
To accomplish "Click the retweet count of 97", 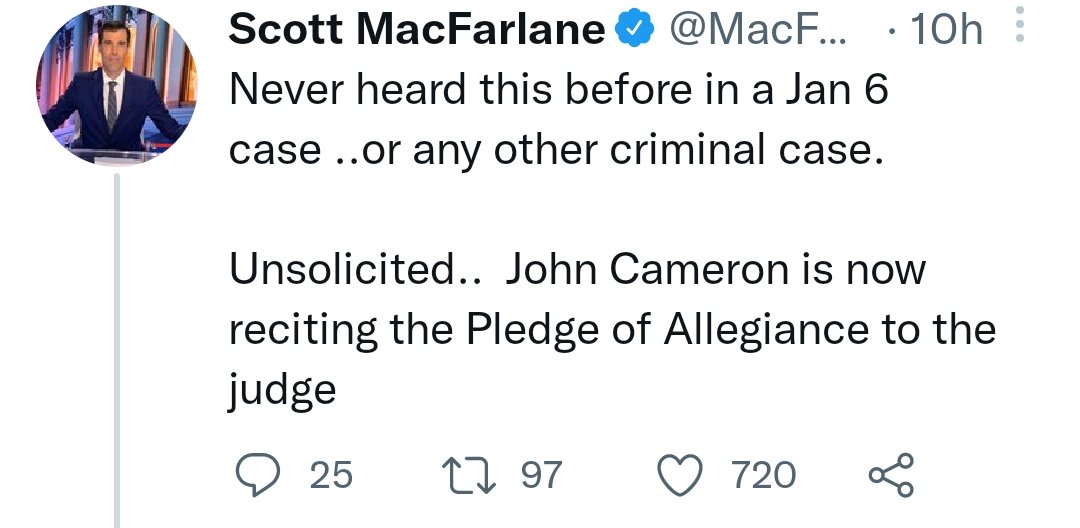I will point(543,474).
